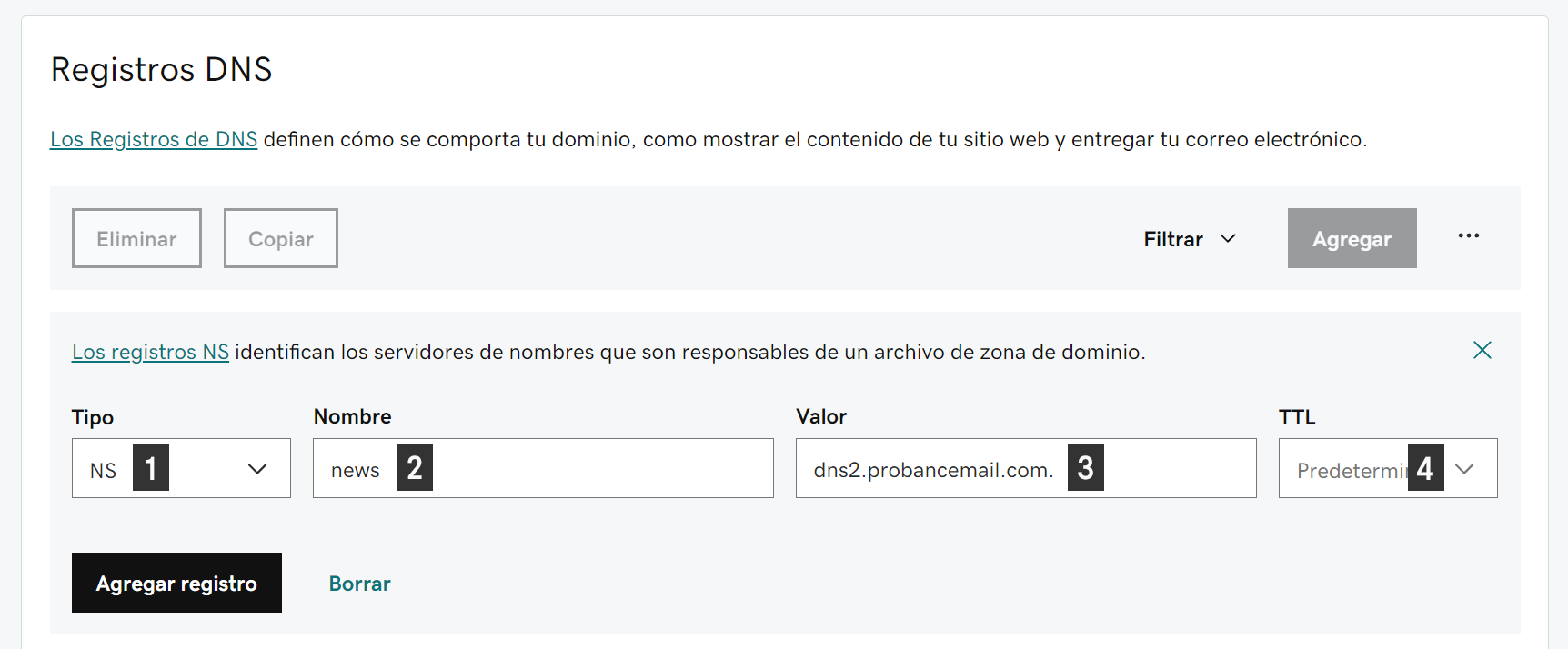Close the NS record form with X
Screen dimensions: 1568x649
pyautogui.click(x=1482, y=350)
